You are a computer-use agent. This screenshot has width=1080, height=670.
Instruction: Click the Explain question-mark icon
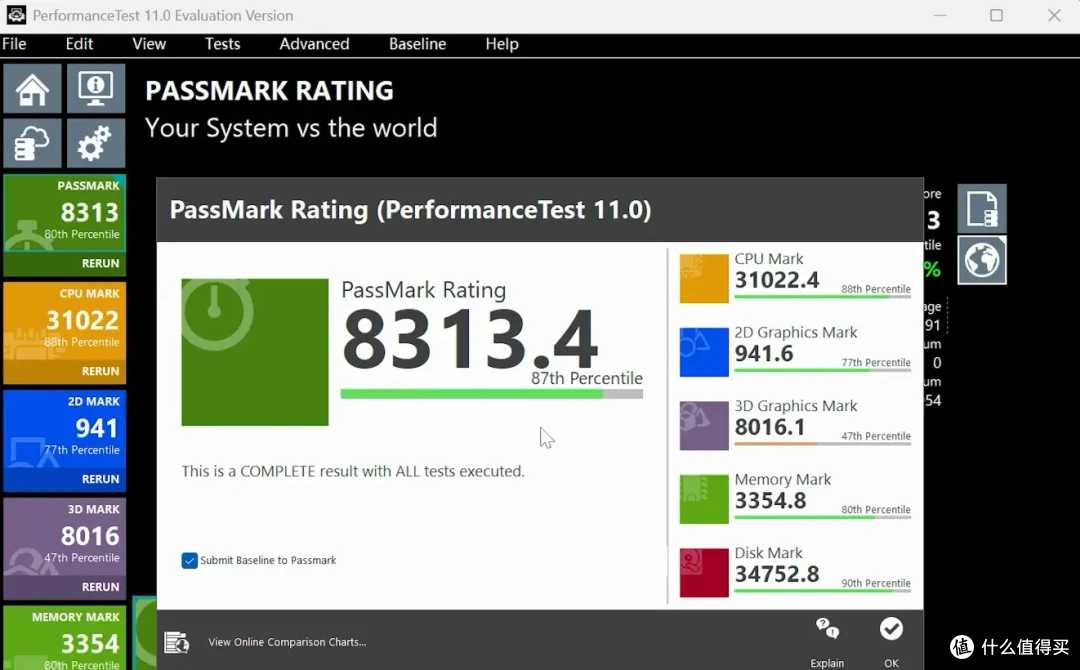827,629
